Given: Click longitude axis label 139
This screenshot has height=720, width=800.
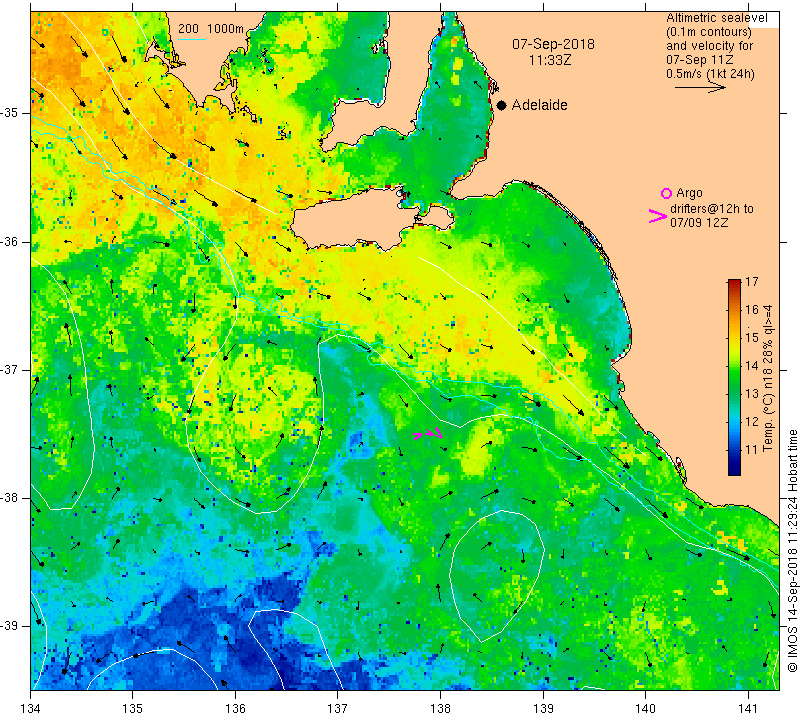Looking at the screenshot, I should 543,709.
